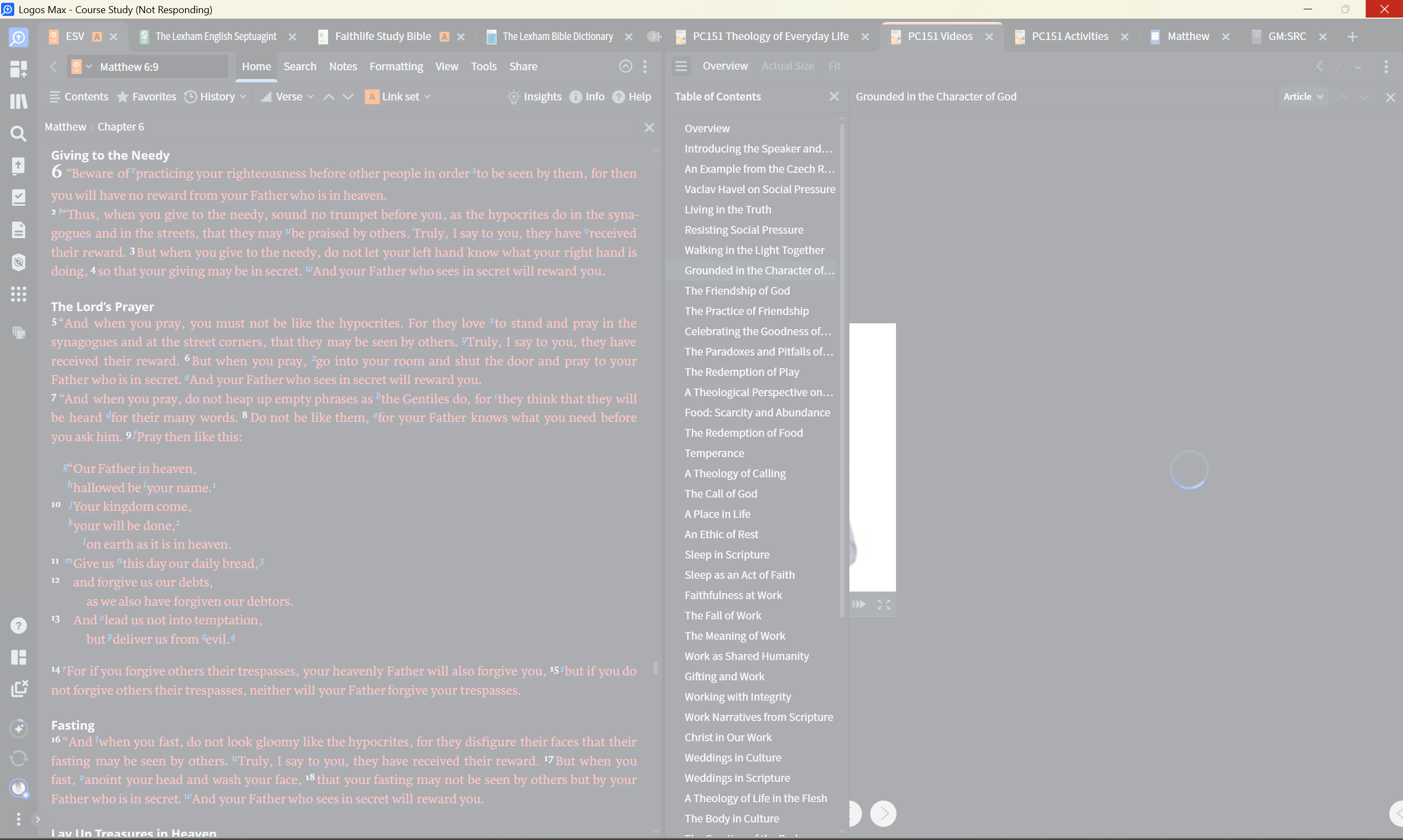The height and width of the screenshot is (840, 1403).
Task: Click the Actual Size button
Action: (788, 66)
